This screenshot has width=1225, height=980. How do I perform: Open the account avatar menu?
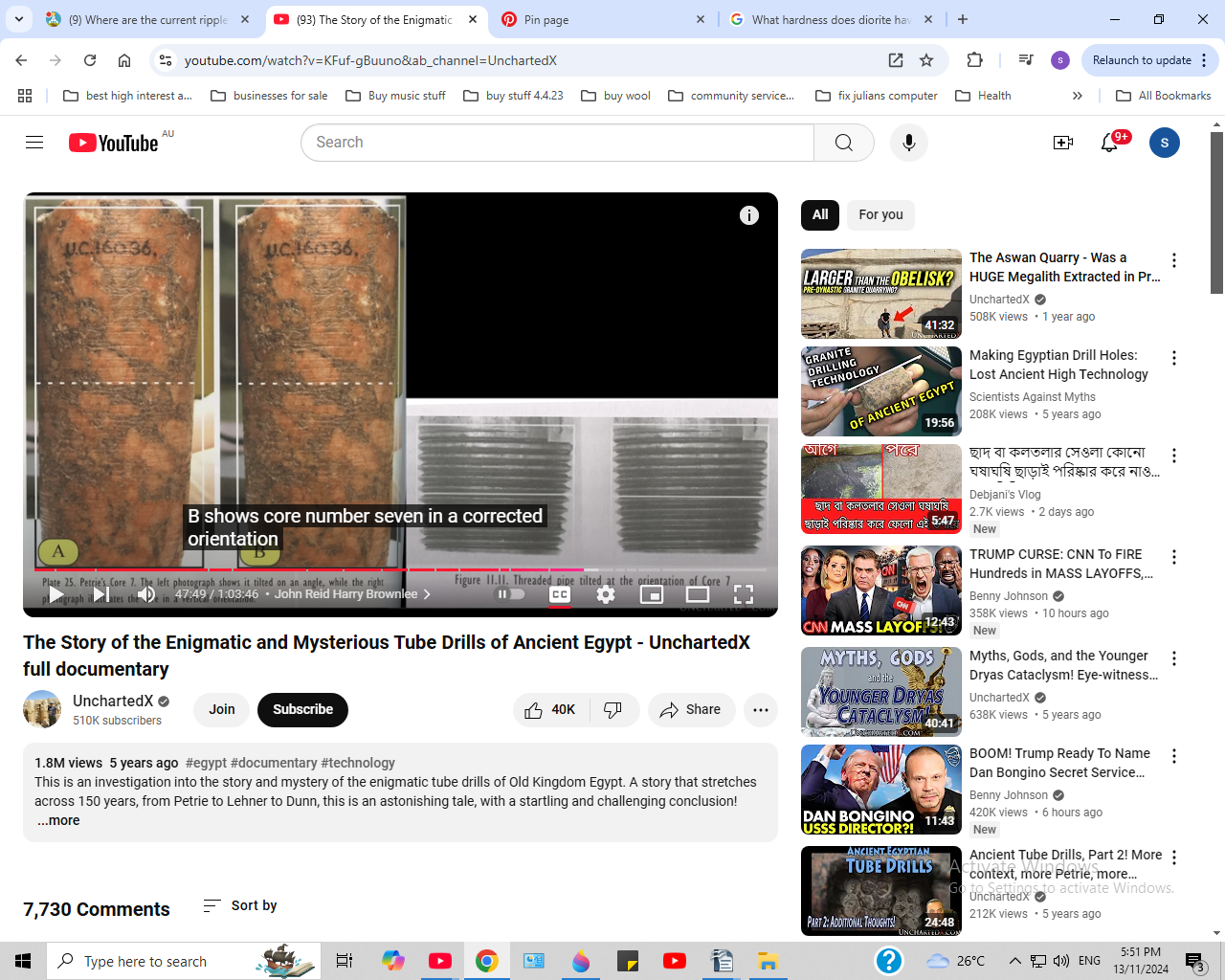[x=1164, y=143]
